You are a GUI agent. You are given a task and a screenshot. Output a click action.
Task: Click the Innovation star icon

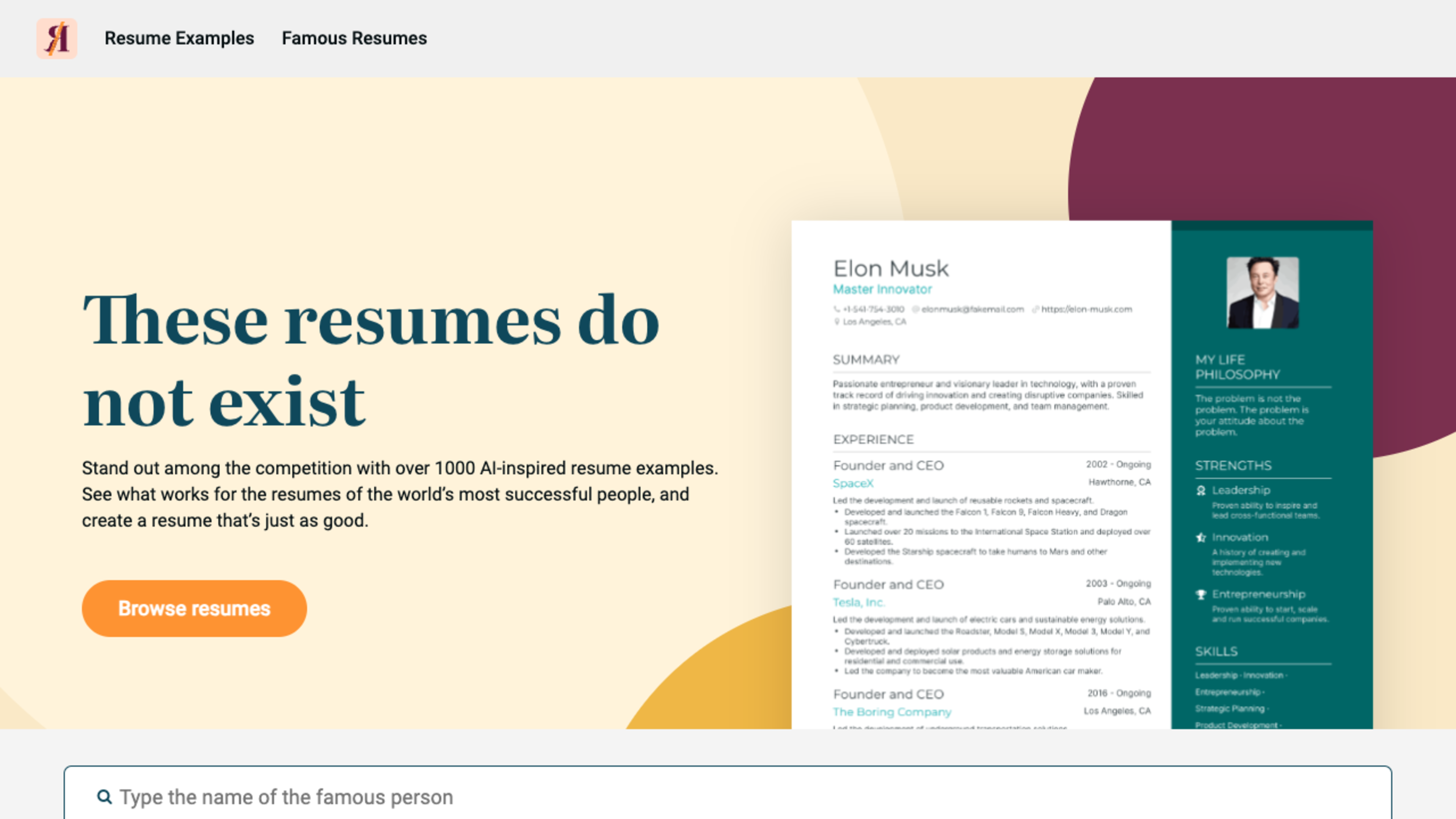tap(1201, 538)
